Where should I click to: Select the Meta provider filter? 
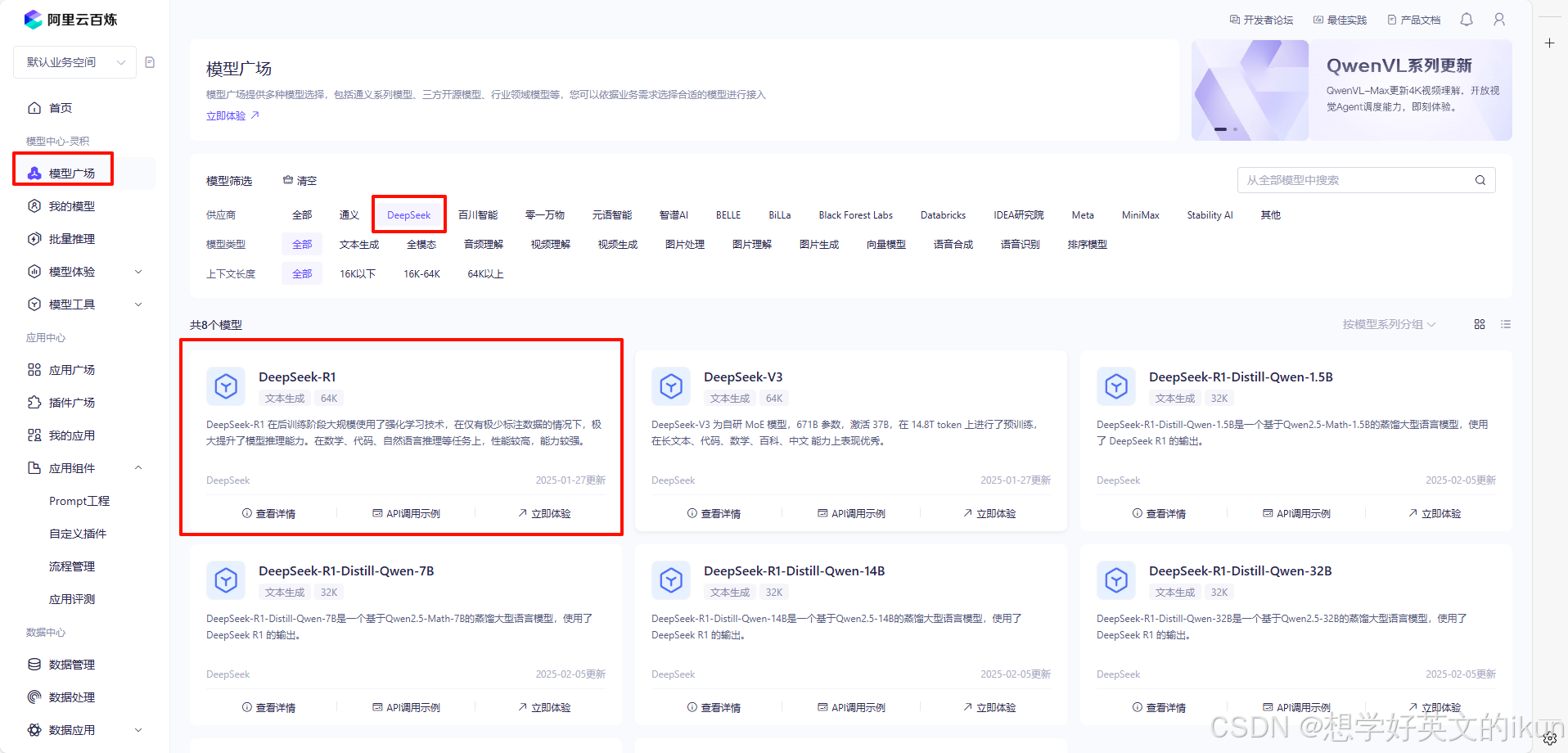click(x=1083, y=215)
